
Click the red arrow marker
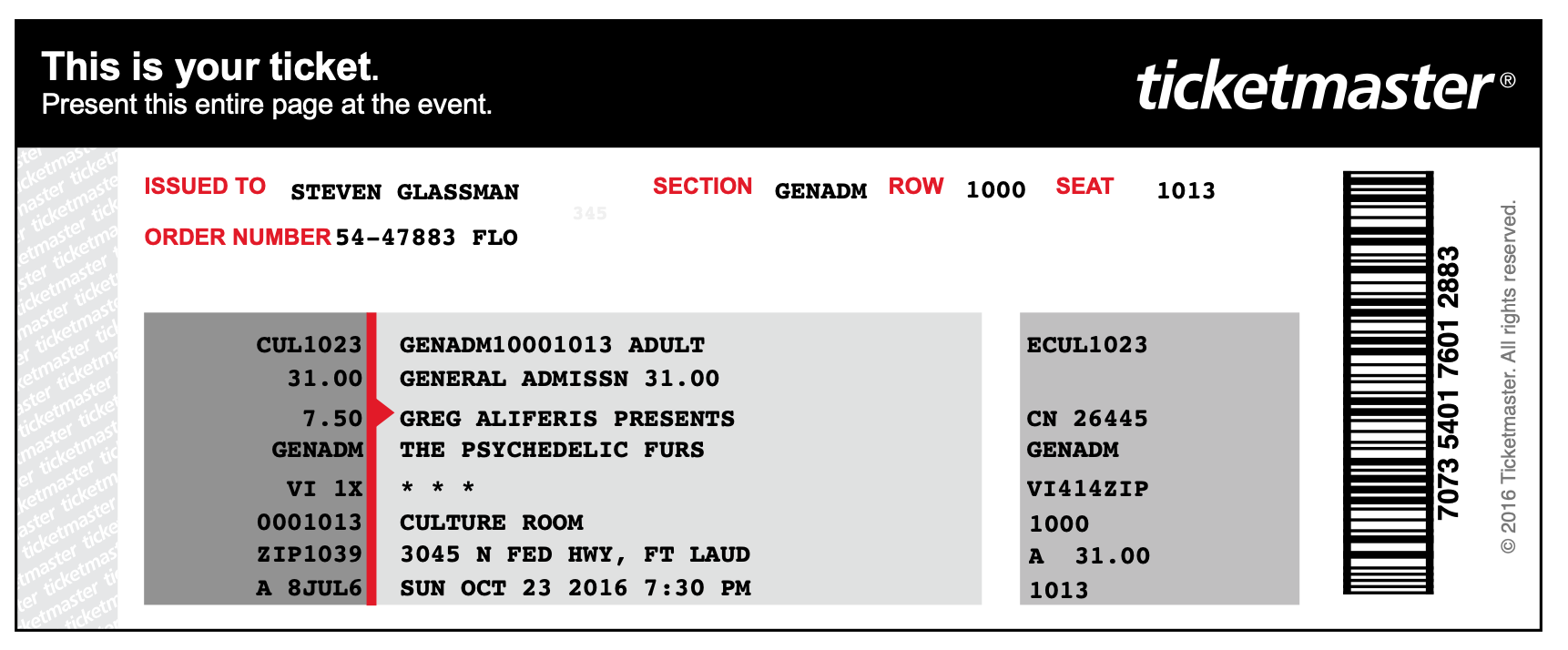[383, 414]
